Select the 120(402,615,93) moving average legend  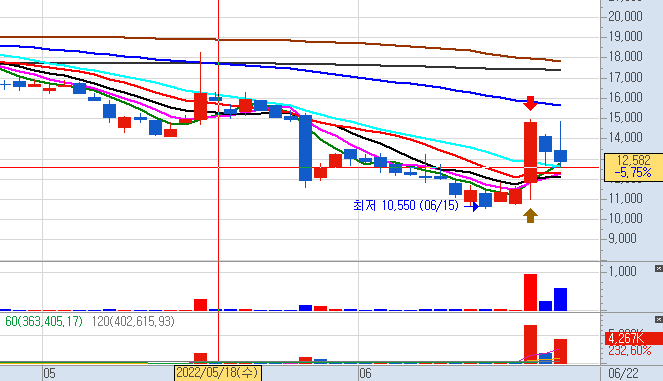(133, 321)
